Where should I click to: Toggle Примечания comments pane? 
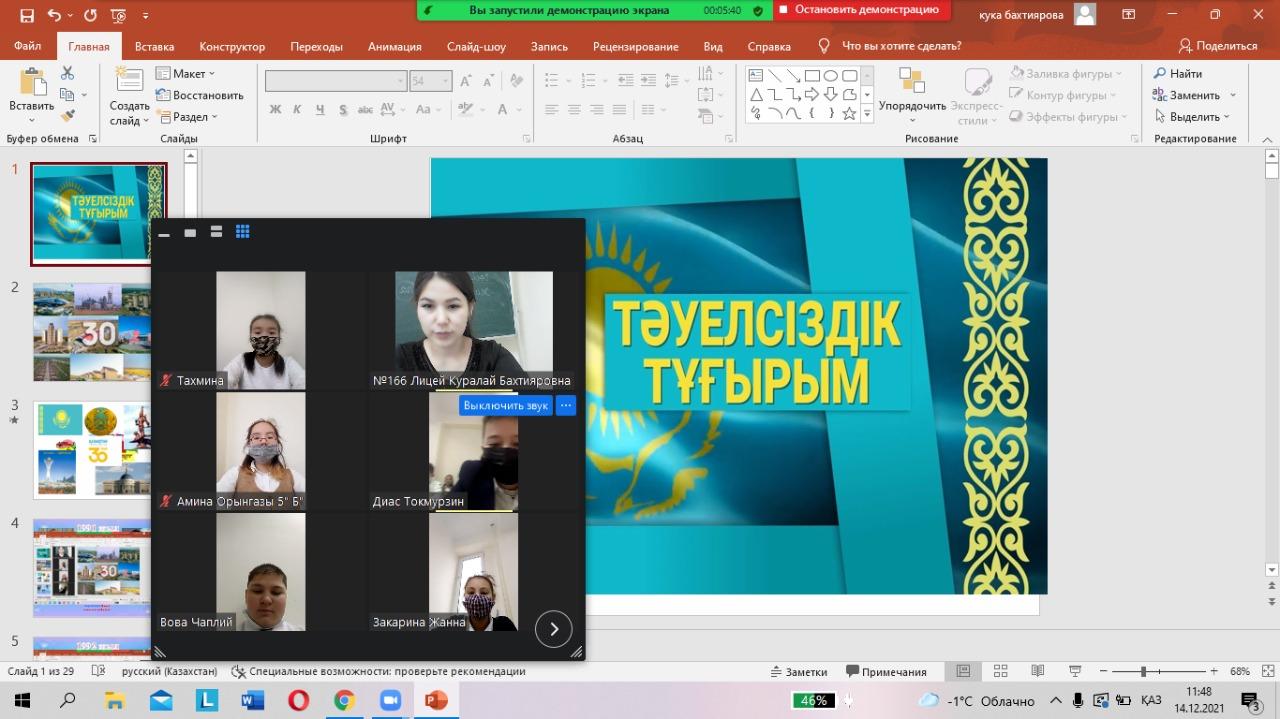tap(886, 671)
